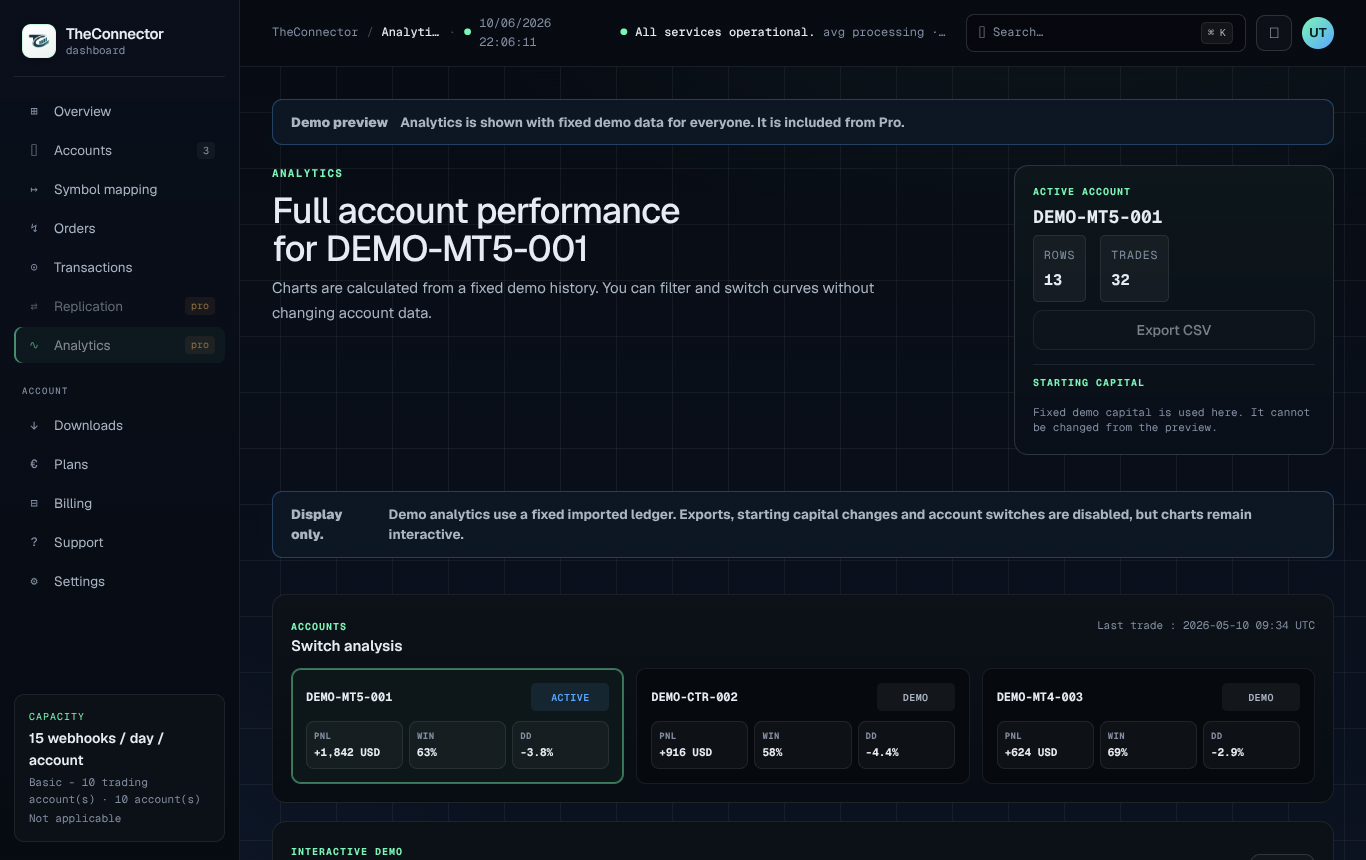The height and width of the screenshot is (860, 1366).
Task: Click the Analytics breadcrumb item
Action: (410, 32)
